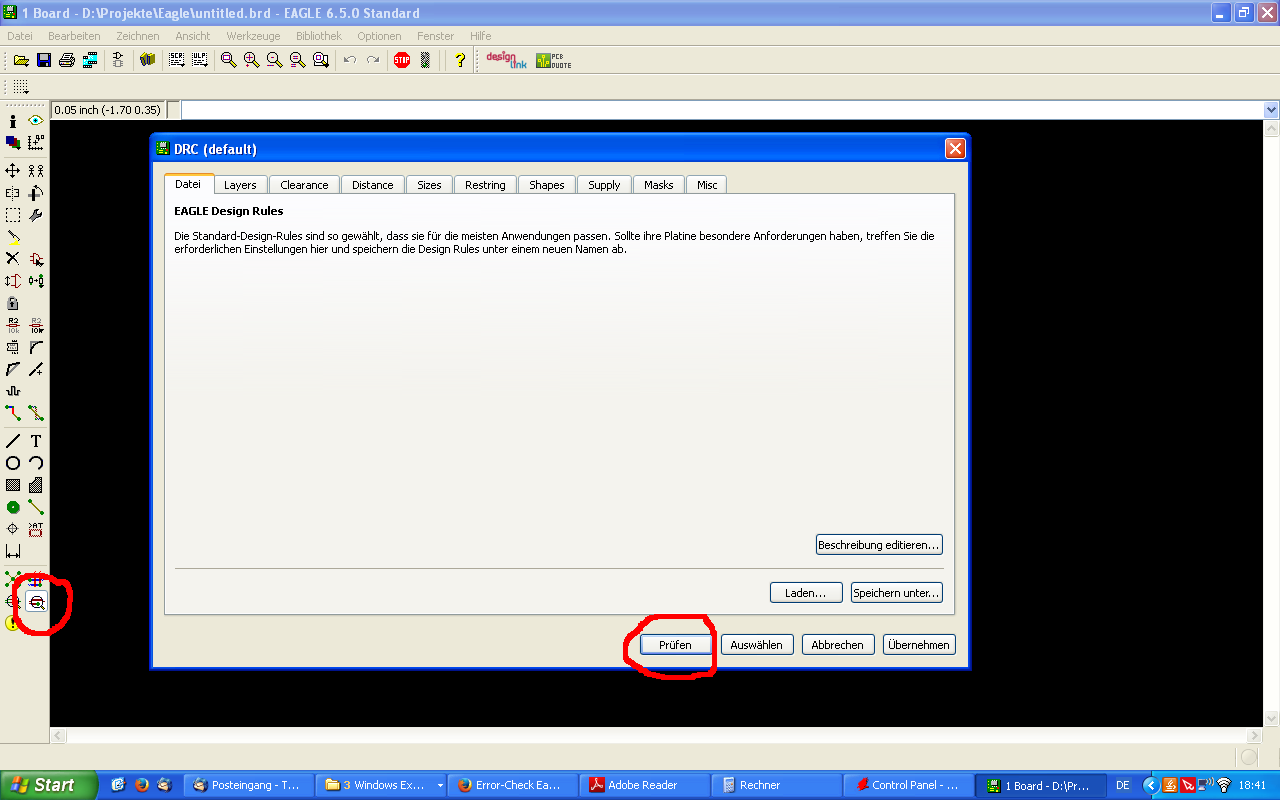The image size is (1280, 800).
Task: Click the Auswählen button
Action: point(757,645)
